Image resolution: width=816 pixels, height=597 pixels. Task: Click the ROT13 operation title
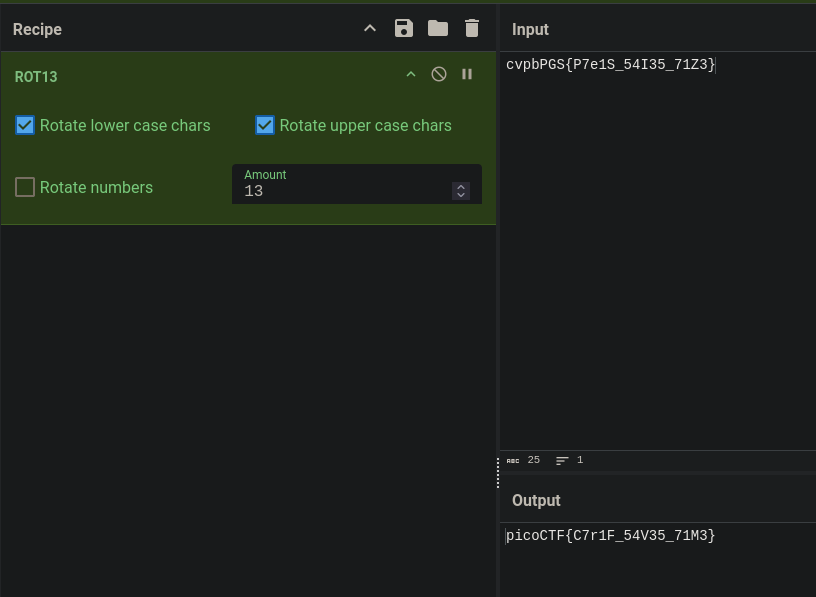coord(36,77)
